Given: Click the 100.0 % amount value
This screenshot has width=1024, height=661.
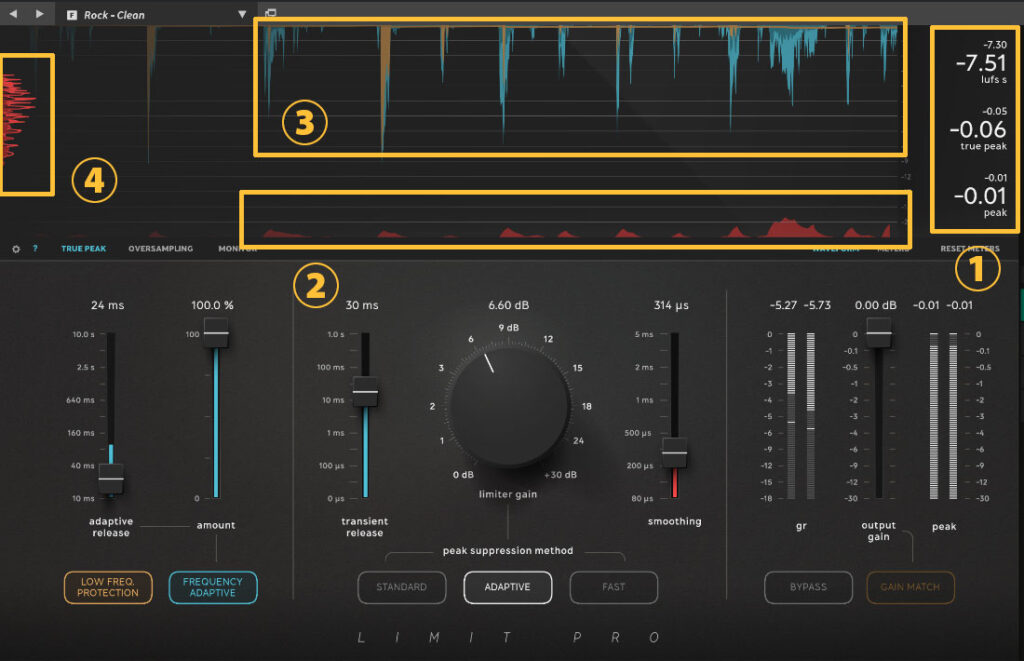Looking at the screenshot, I should pos(212,305).
